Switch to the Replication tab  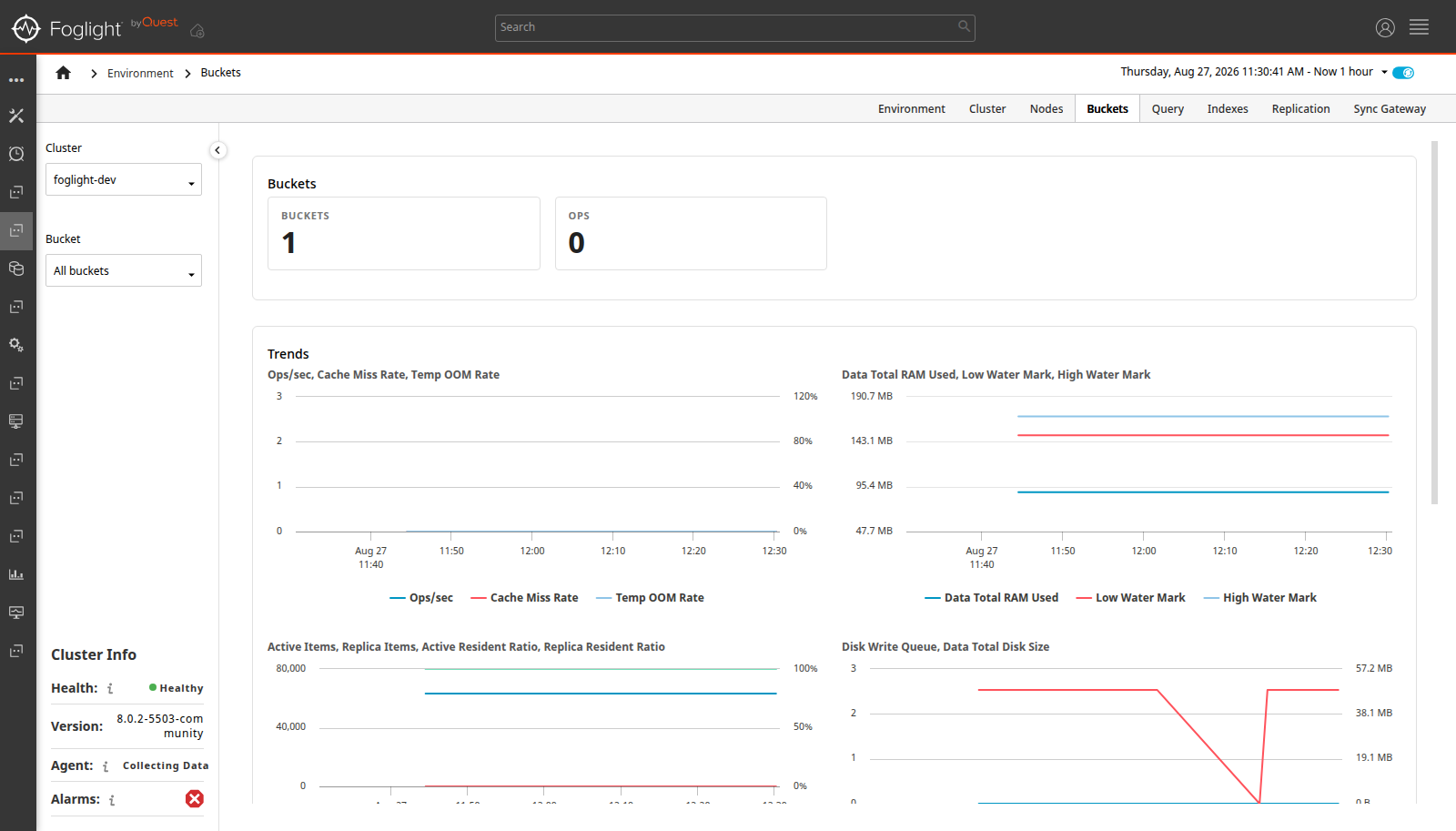tap(1300, 109)
